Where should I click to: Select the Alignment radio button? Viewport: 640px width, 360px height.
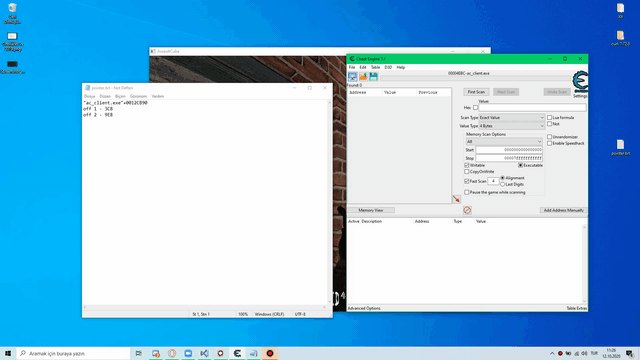coord(502,178)
